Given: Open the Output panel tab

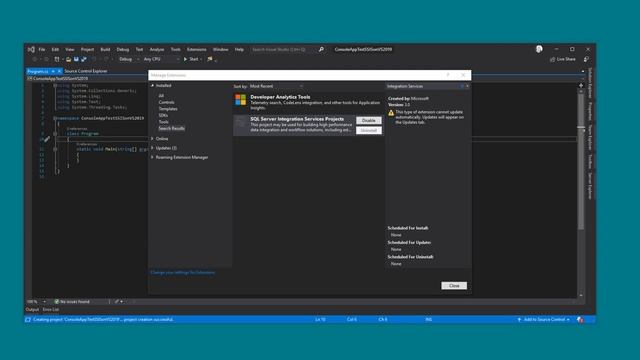Looking at the screenshot, I should (x=32, y=310).
